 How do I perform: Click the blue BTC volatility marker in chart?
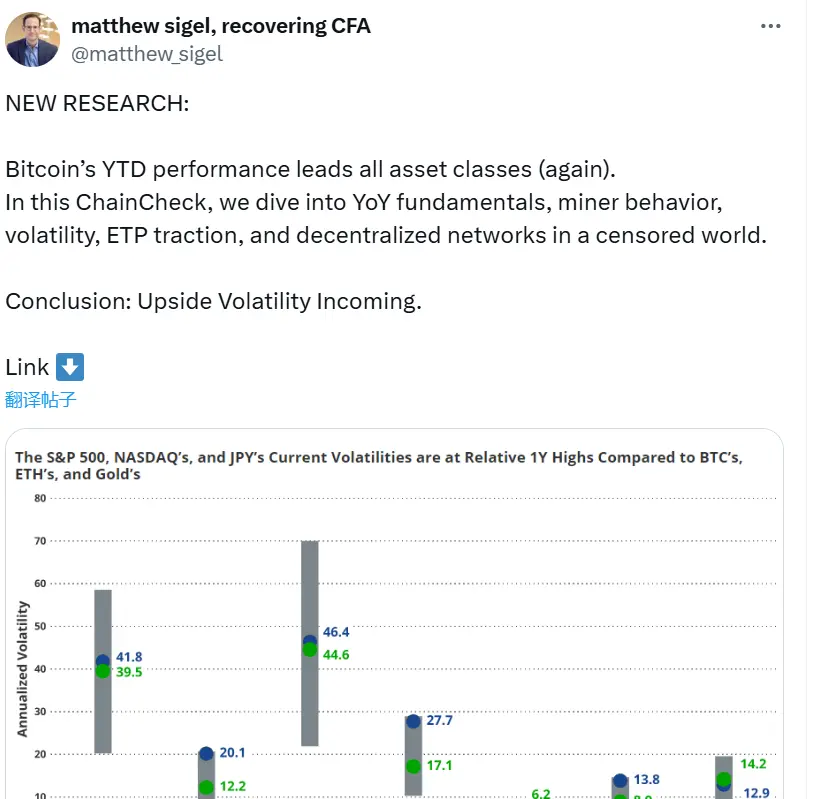coord(101,658)
